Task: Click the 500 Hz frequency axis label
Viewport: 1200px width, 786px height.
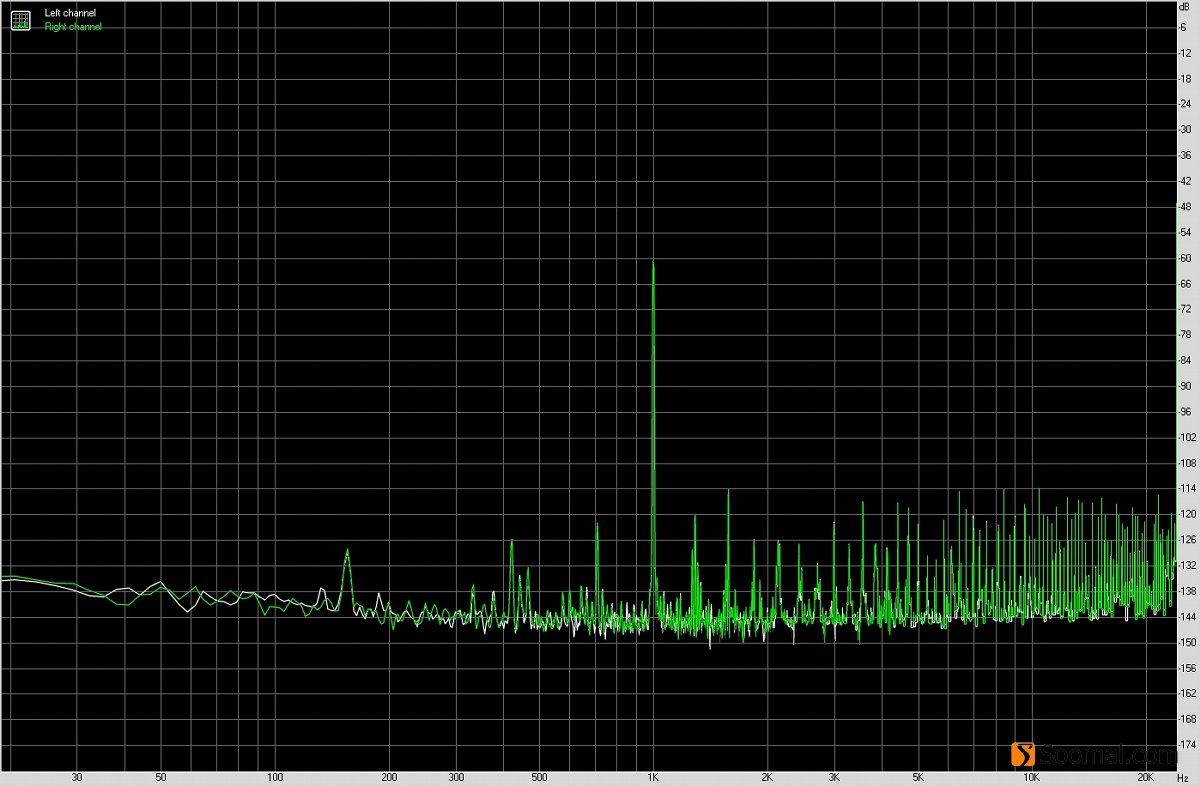Action: (539, 777)
